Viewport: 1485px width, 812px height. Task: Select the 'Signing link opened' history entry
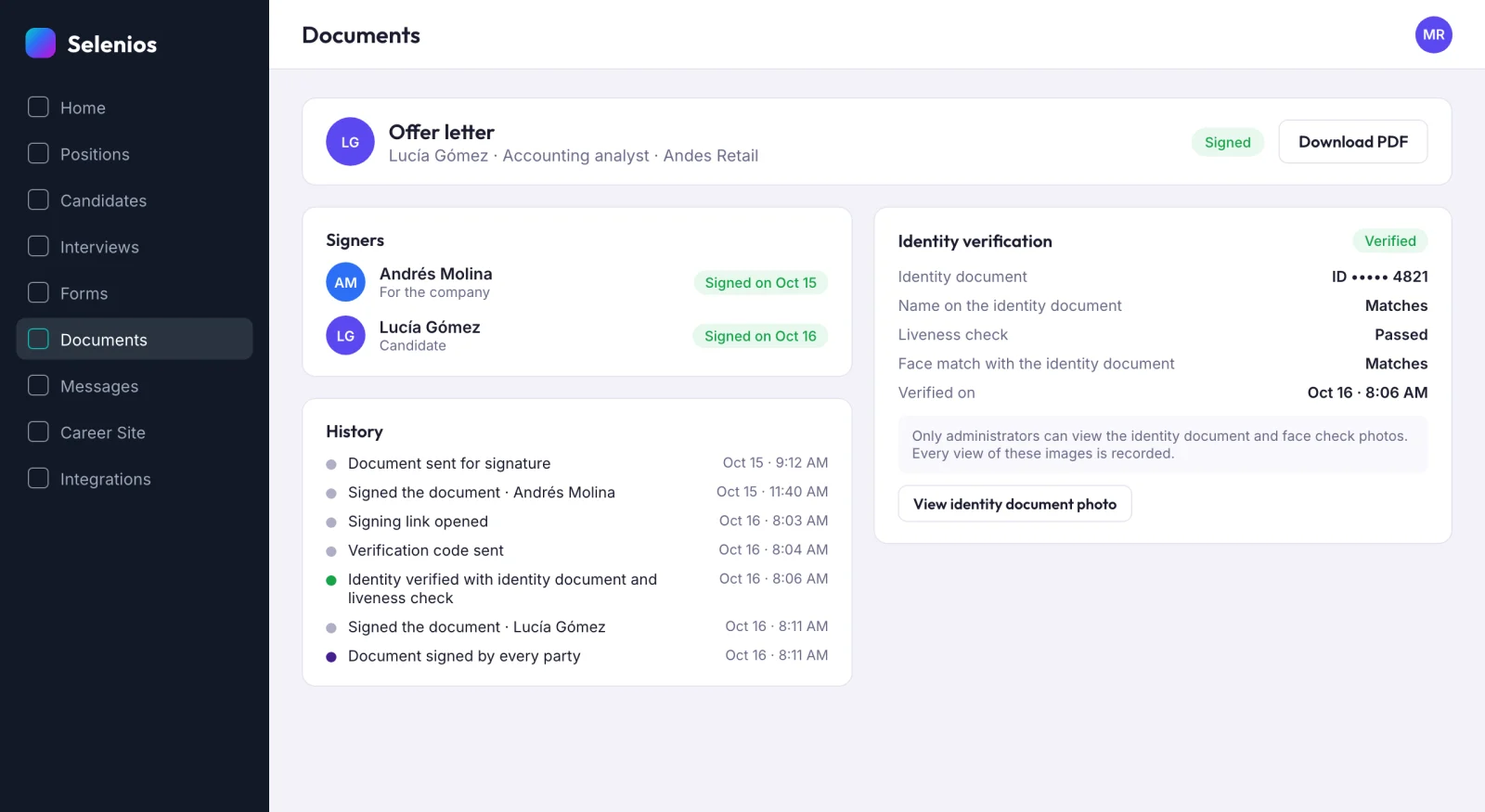click(576, 521)
